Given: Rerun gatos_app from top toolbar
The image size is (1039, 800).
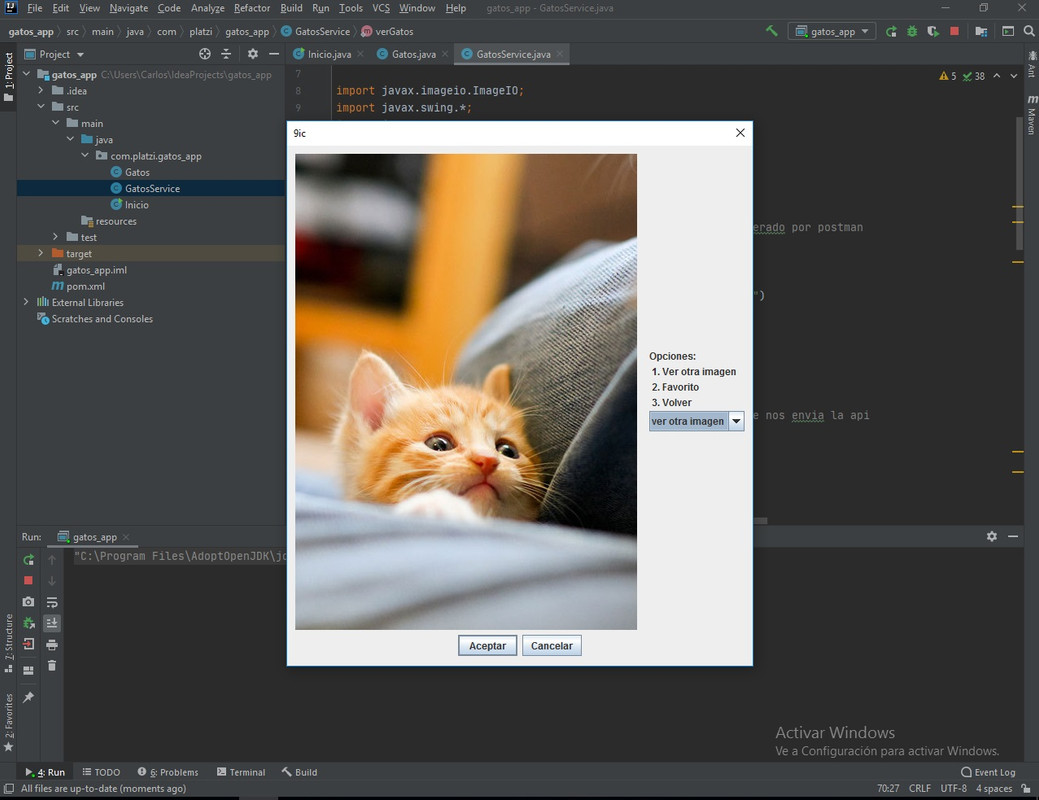Looking at the screenshot, I should tap(891, 31).
